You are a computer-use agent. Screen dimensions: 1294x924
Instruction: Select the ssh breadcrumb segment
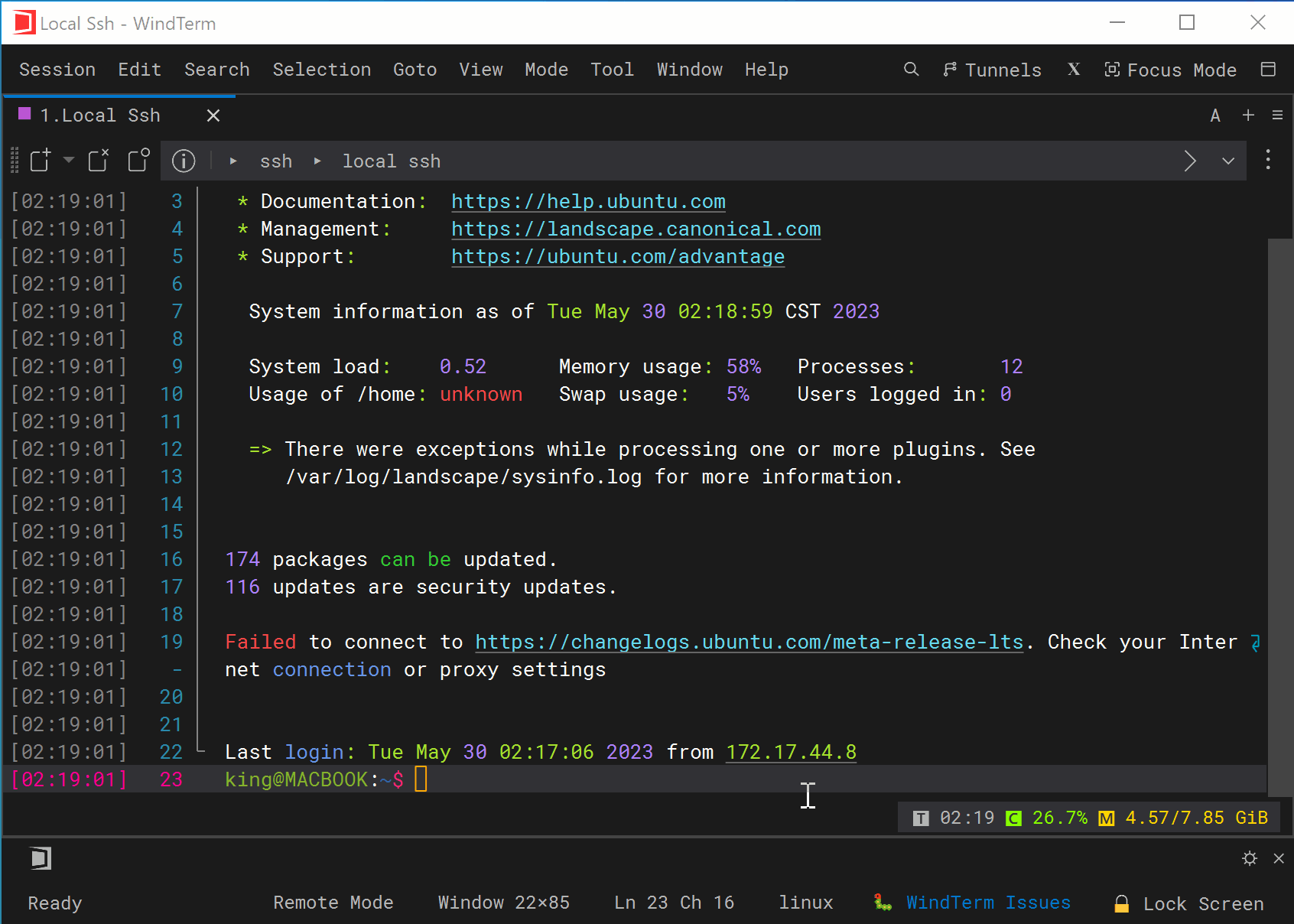point(276,161)
